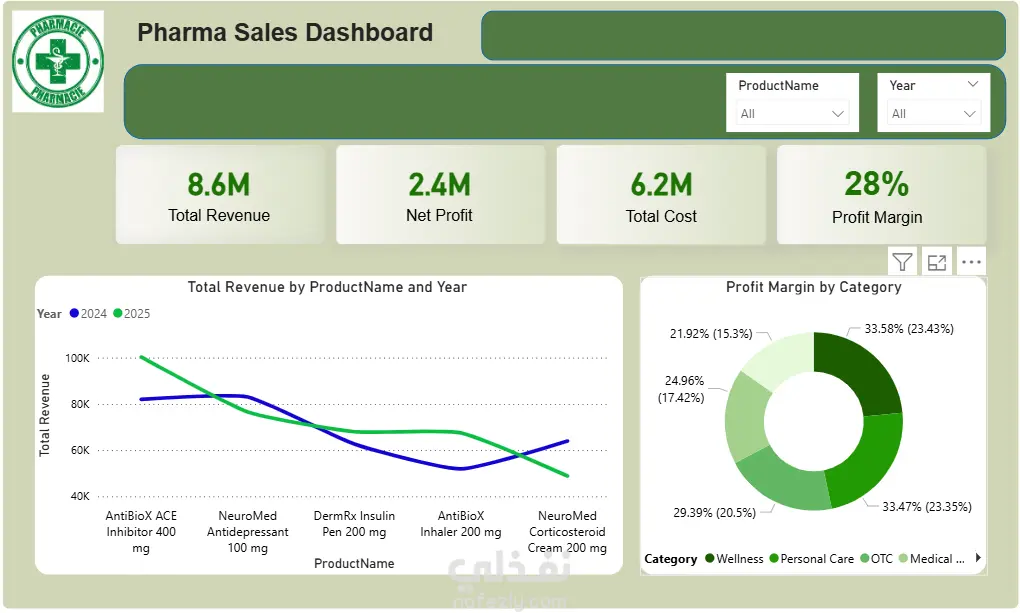
Task: Open focus mode icon for donut chart
Action: (937, 262)
